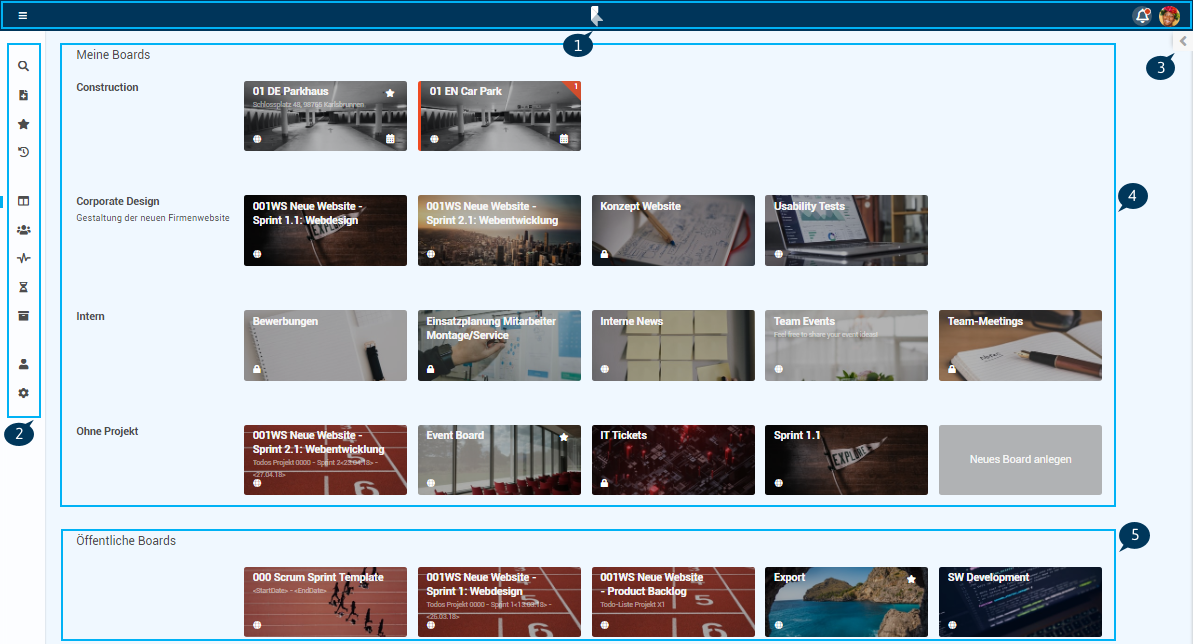The image size is (1193, 644).
Task: Collapse the right panel with chevron arrow
Action: pos(1182,41)
